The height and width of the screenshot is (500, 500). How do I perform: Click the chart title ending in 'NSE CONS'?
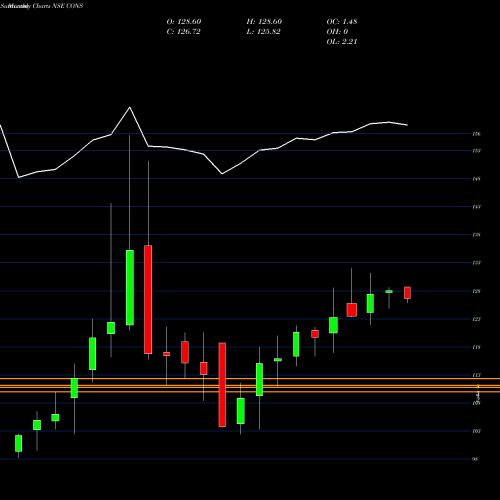tap(42, 6)
